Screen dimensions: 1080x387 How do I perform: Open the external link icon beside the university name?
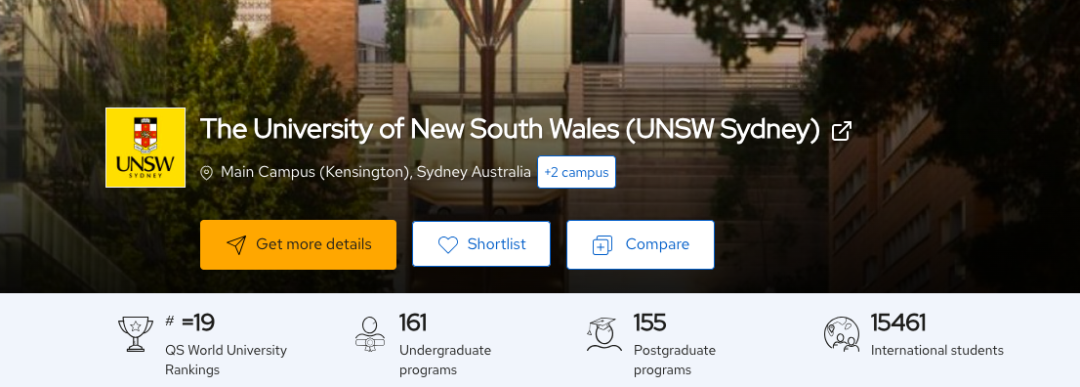tap(842, 131)
